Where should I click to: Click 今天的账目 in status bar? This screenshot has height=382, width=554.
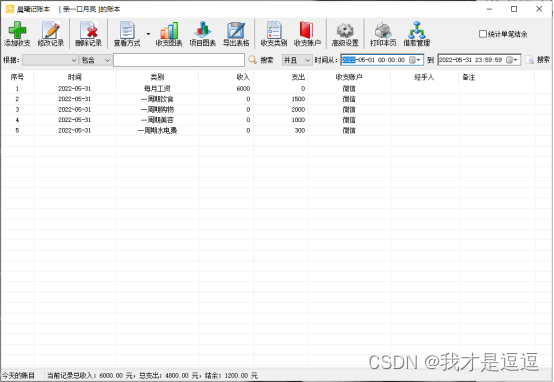coord(18,375)
